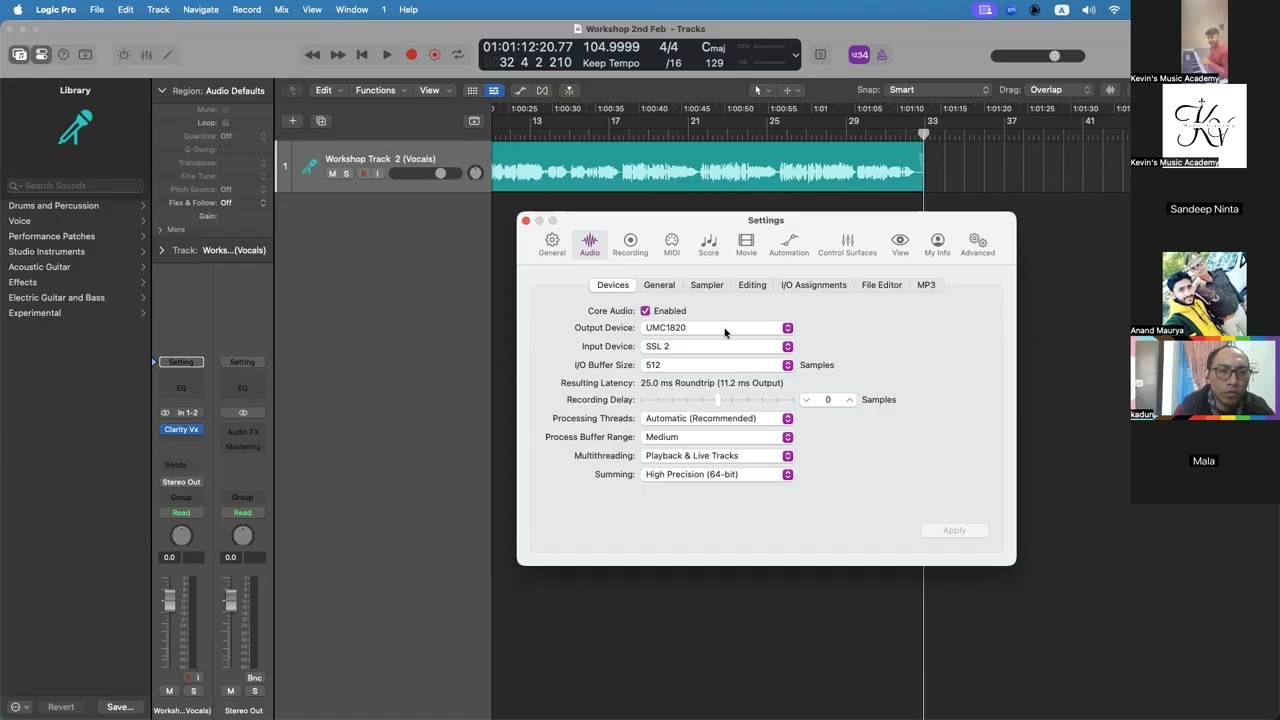This screenshot has width=1280, height=720.
Task: Open the I/O Buffer Size 512 dropdown
Action: tap(717, 365)
